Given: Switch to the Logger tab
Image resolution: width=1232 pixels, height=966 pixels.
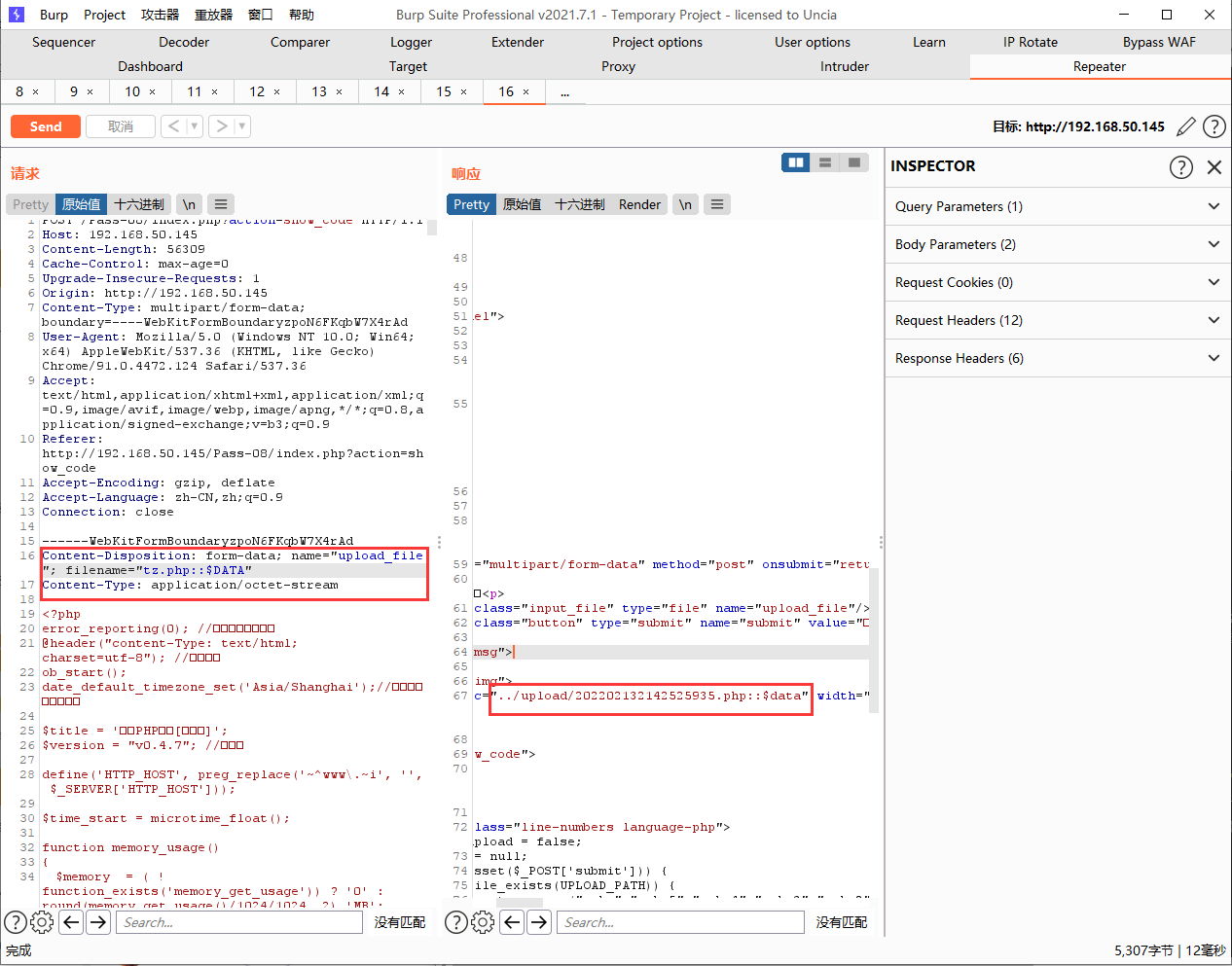Looking at the screenshot, I should pyautogui.click(x=411, y=42).
